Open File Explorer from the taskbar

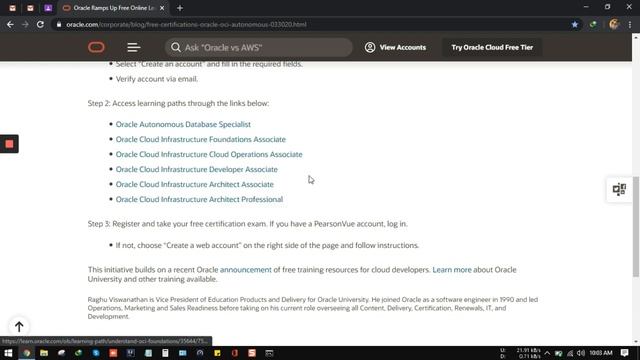[44, 353]
